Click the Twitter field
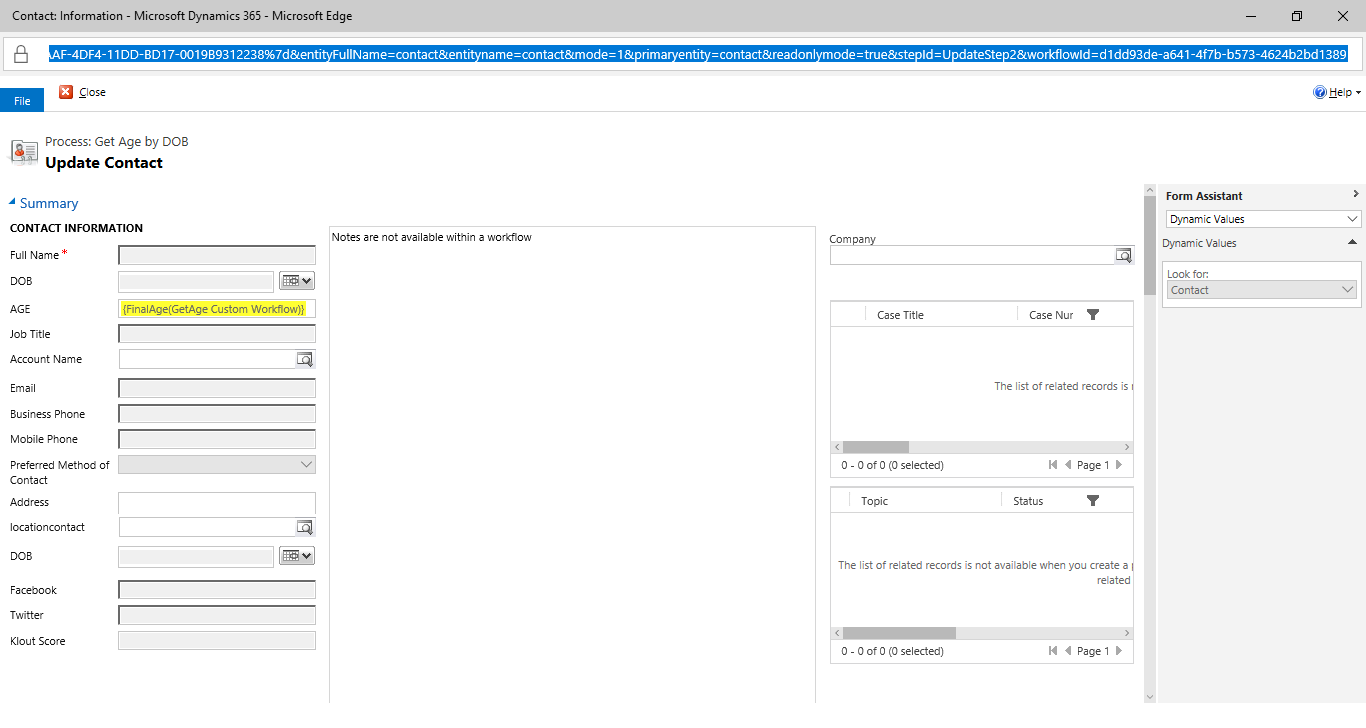This screenshot has height=728, width=1366. (x=217, y=615)
